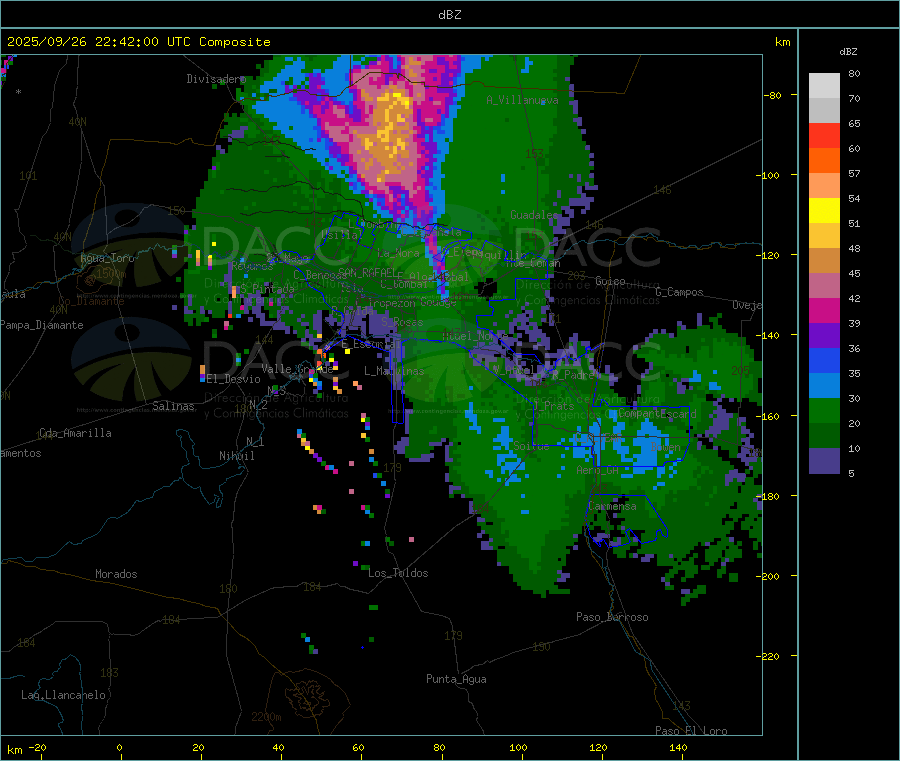Click the Valle_Grande map label
The image size is (900, 761).
297,369
